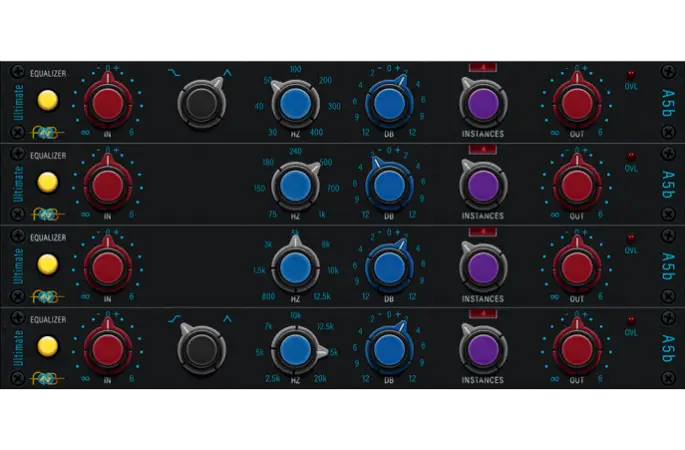Toggle the yellow EQUALIZER button on the 30–400 Hz band
The height and width of the screenshot is (450, 685).
point(46,100)
